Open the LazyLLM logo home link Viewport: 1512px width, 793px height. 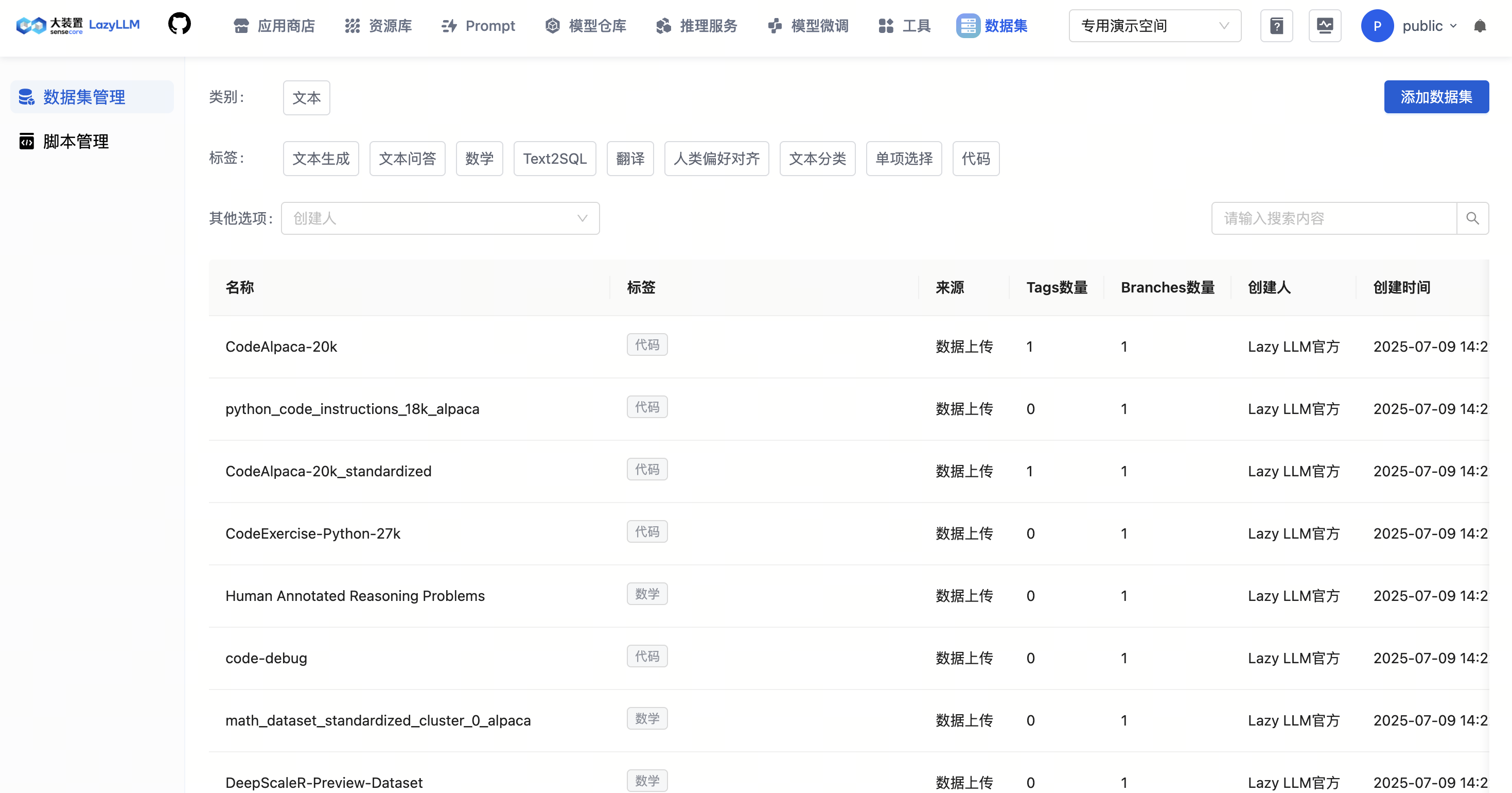78,25
